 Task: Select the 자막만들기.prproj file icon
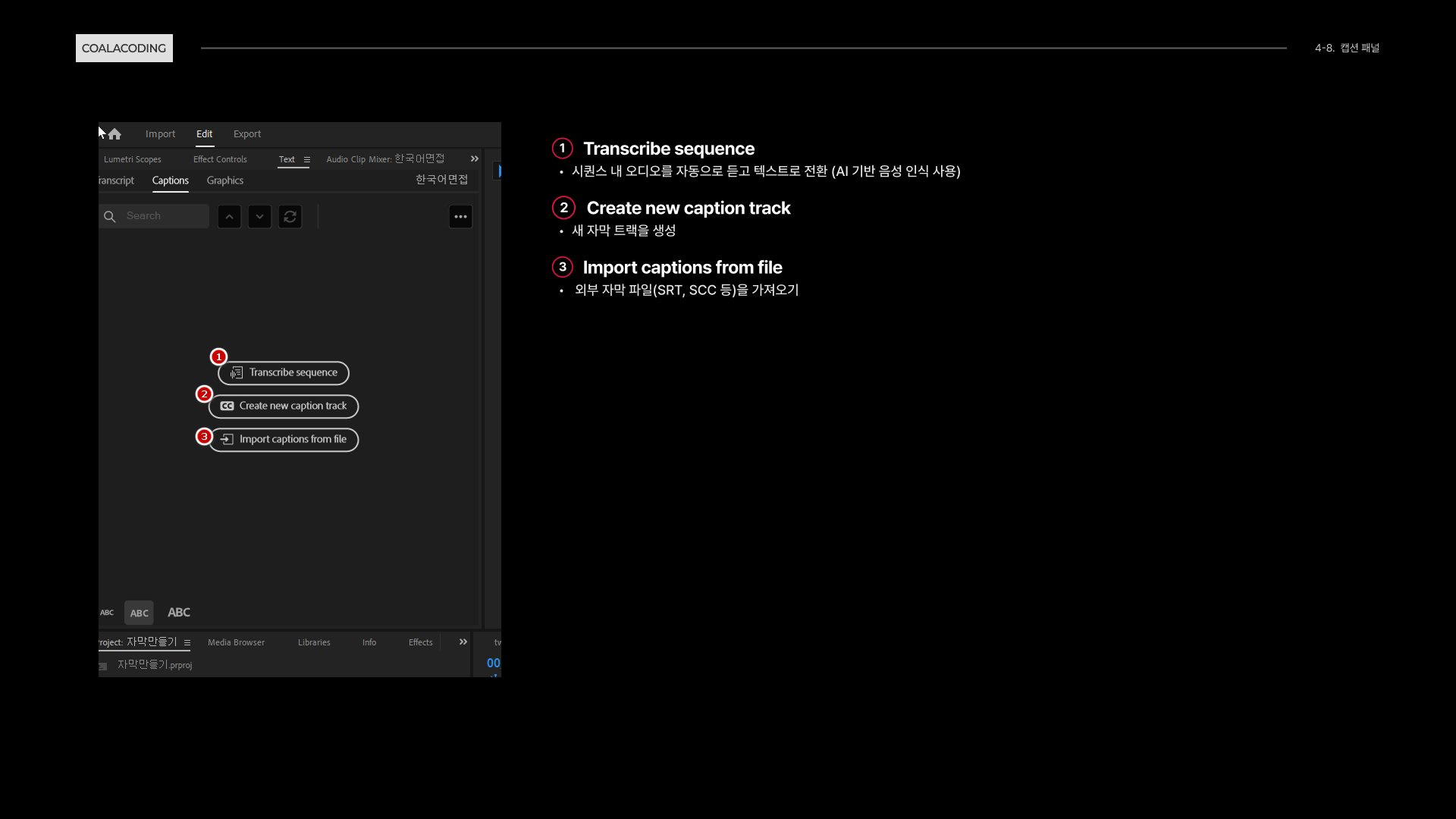point(103,666)
